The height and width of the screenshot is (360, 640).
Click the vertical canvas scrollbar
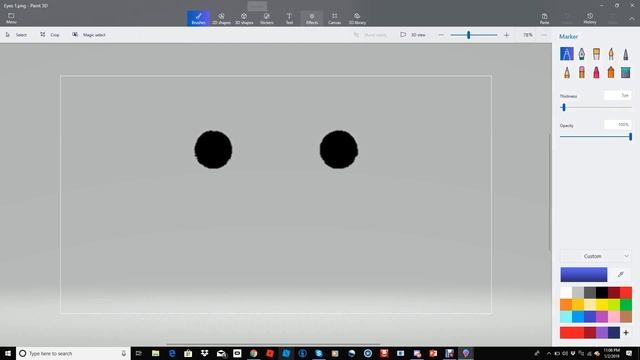tap(549, 192)
